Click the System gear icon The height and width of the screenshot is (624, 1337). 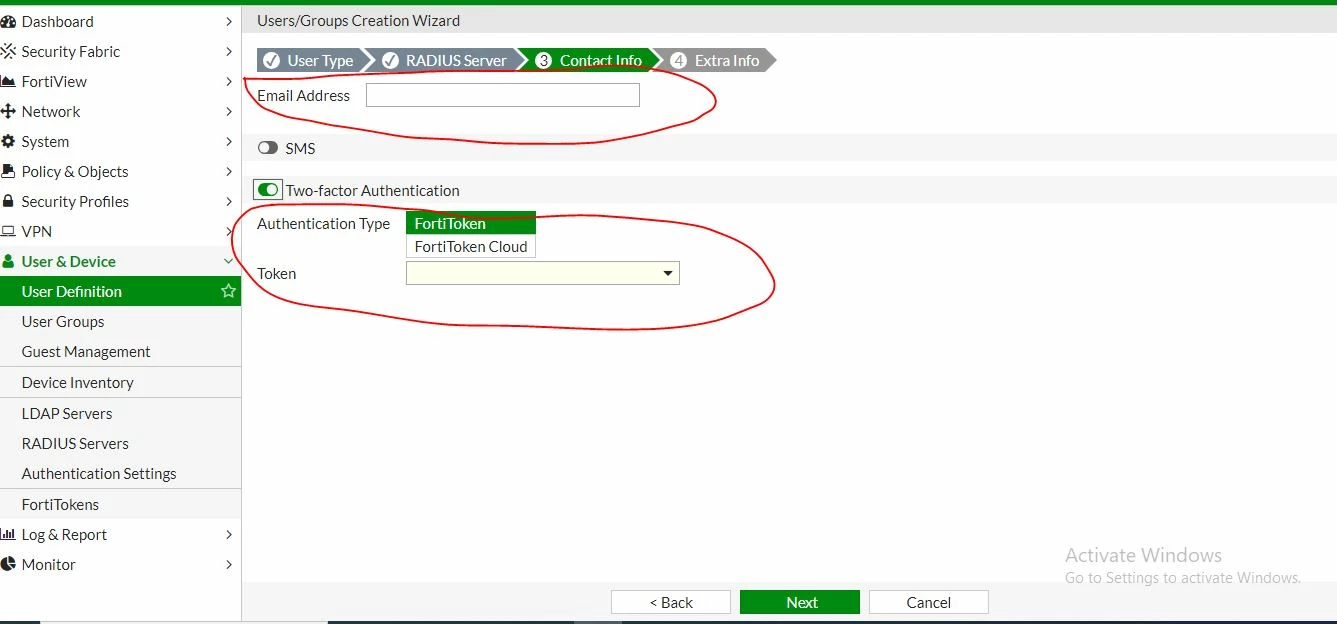(x=7, y=141)
